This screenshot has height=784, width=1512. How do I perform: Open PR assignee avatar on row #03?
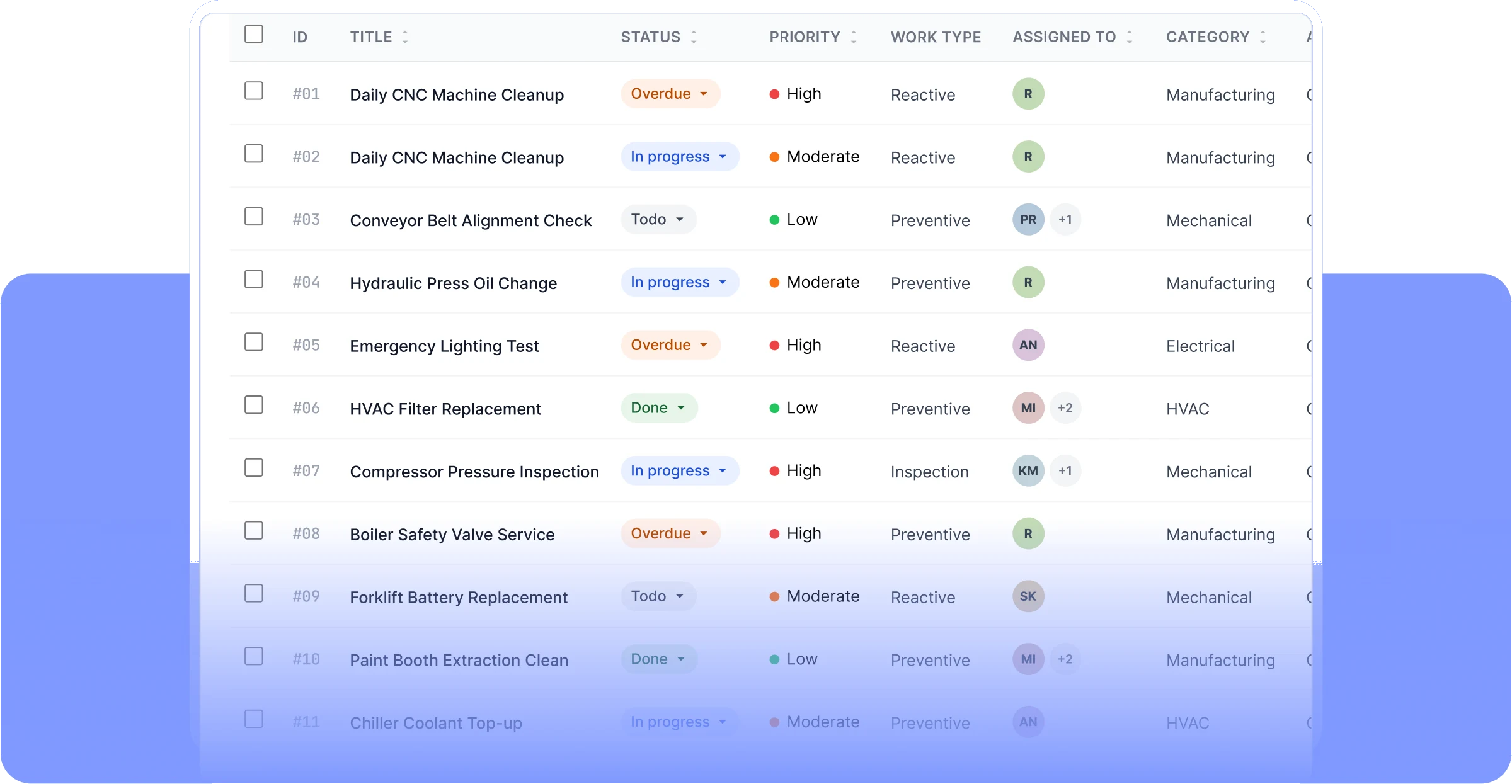[1028, 220]
